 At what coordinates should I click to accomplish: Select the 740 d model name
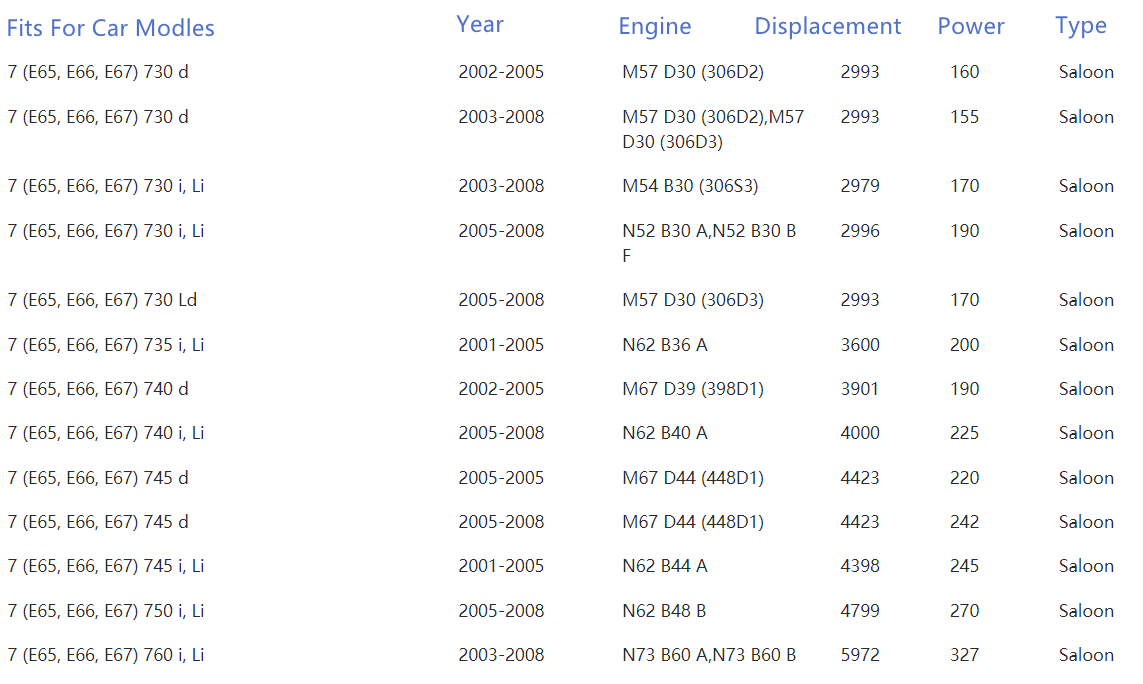click(97, 389)
